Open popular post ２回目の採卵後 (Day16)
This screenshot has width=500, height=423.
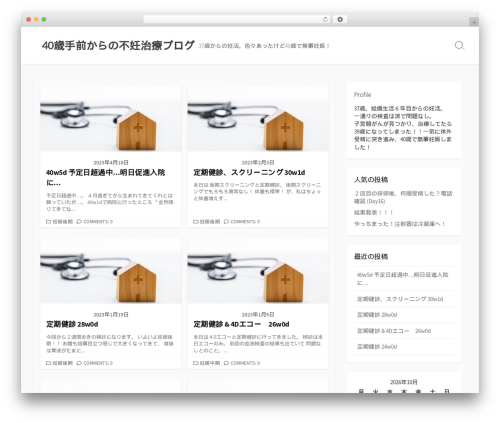point(403,197)
